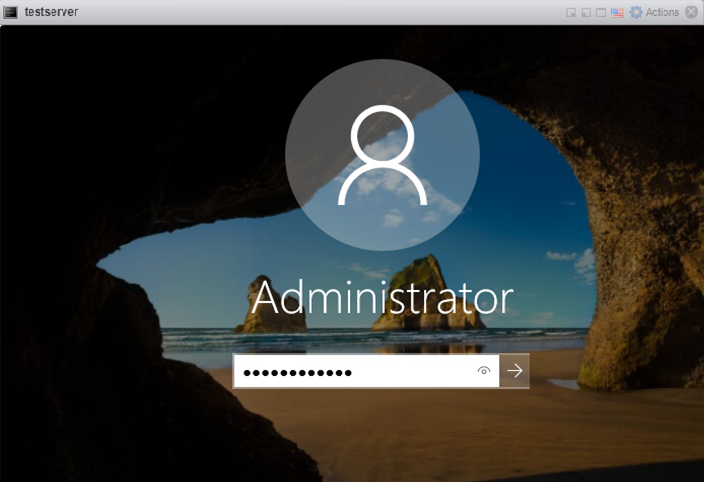Switch console to full window size icon

click(601, 13)
